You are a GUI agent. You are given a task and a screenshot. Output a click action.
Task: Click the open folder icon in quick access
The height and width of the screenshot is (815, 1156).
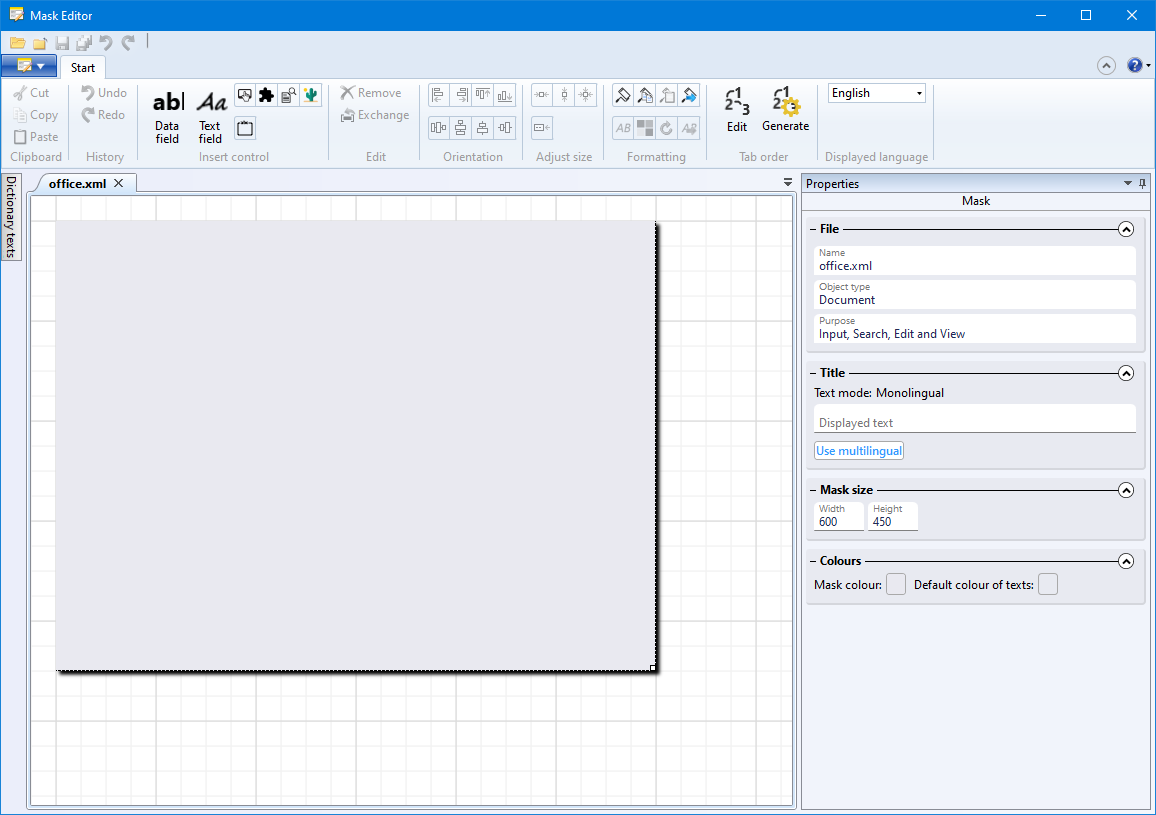tap(18, 43)
